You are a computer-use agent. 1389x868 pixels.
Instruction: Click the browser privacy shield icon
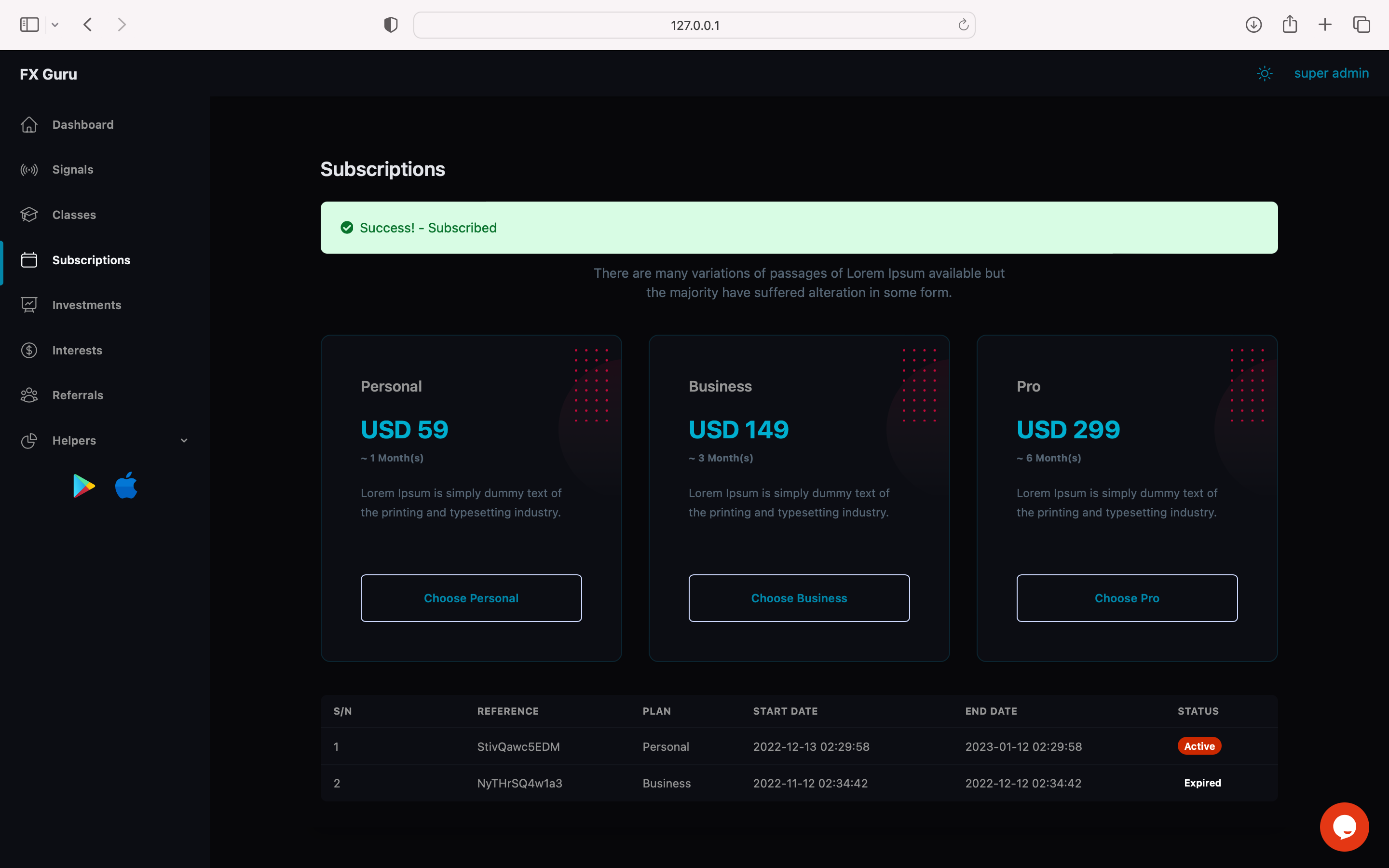pyautogui.click(x=391, y=25)
